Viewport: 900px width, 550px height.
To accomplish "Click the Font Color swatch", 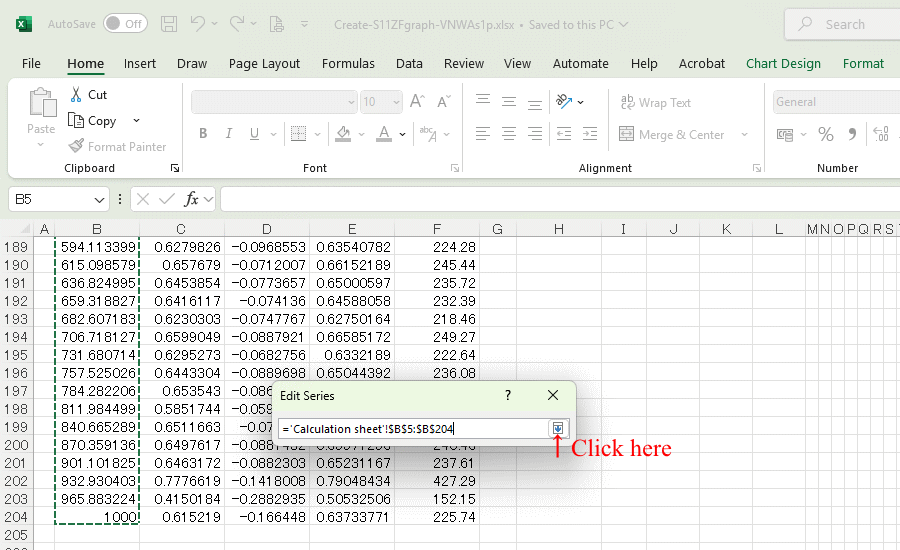I will (384, 134).
